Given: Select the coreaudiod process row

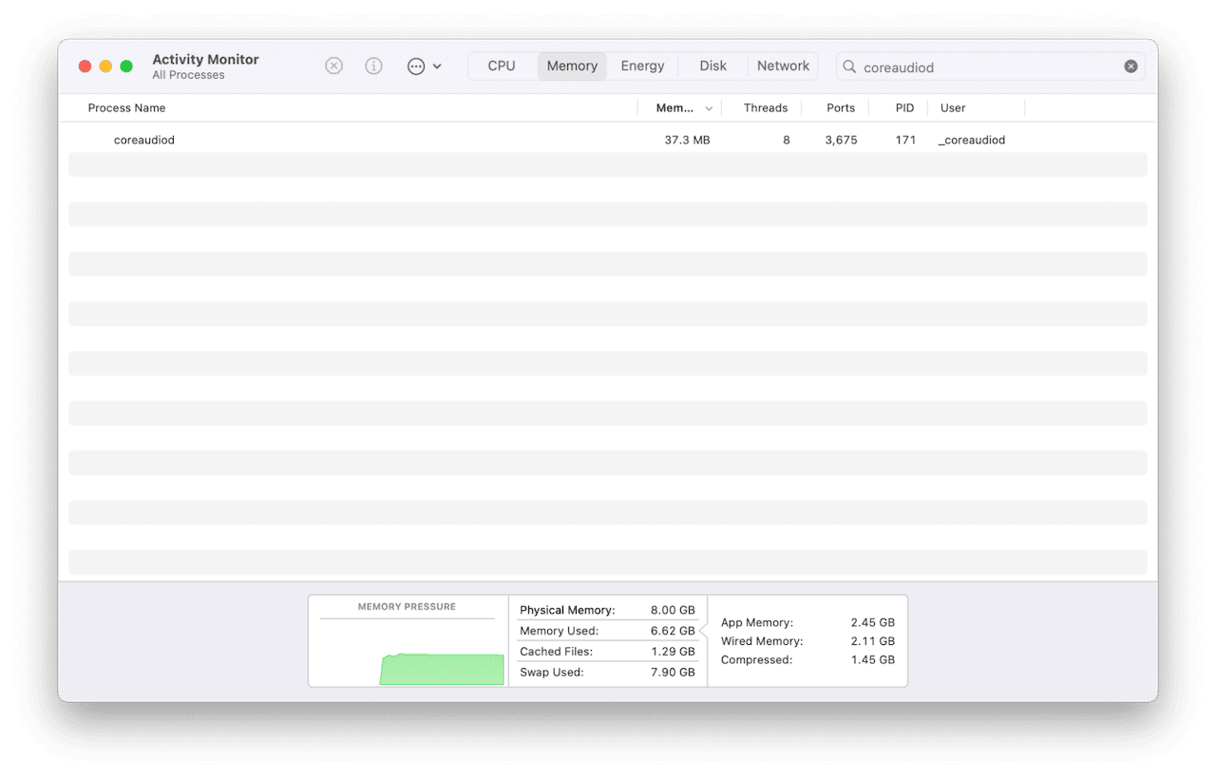Looking at the screenshot, I should tap(608, 140).
